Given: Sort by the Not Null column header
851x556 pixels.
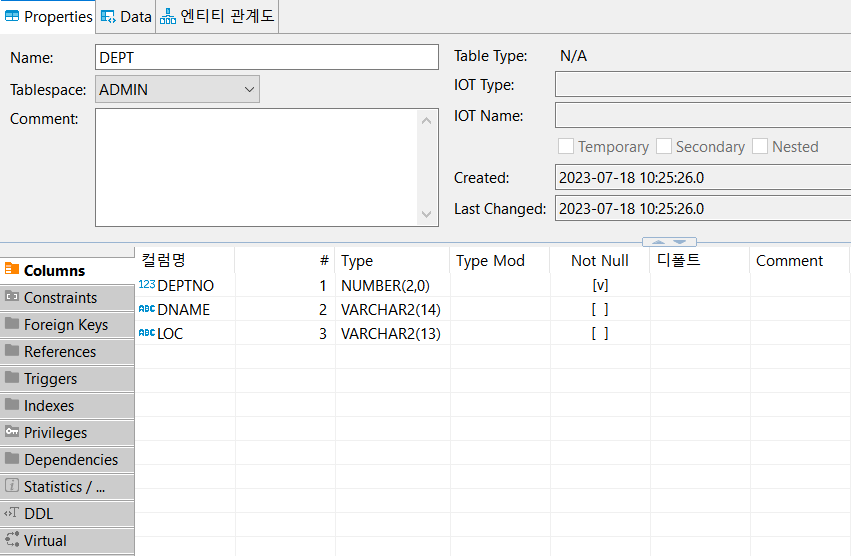Looking at the screenshot, I should 600,261.
